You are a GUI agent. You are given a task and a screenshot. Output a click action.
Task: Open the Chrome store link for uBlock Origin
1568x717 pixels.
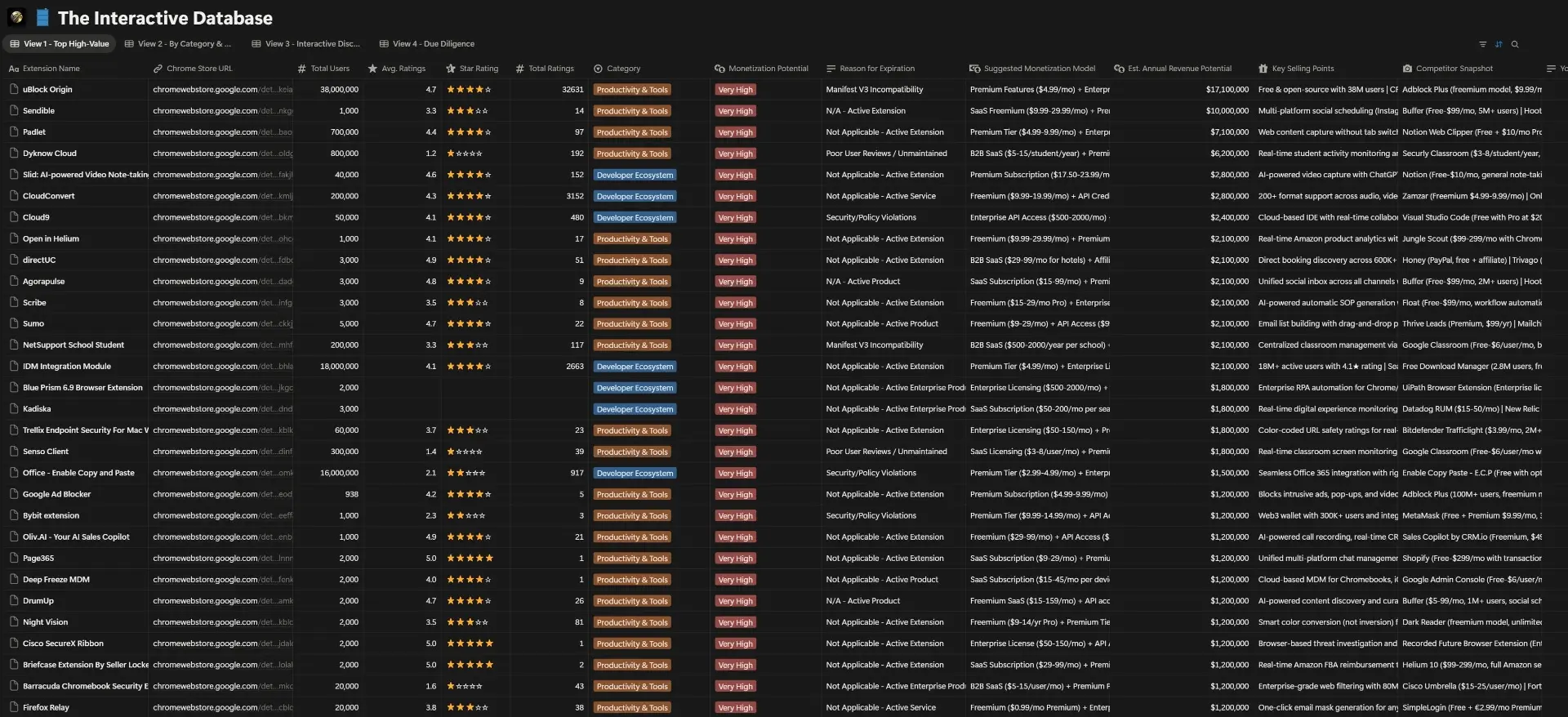222,89
